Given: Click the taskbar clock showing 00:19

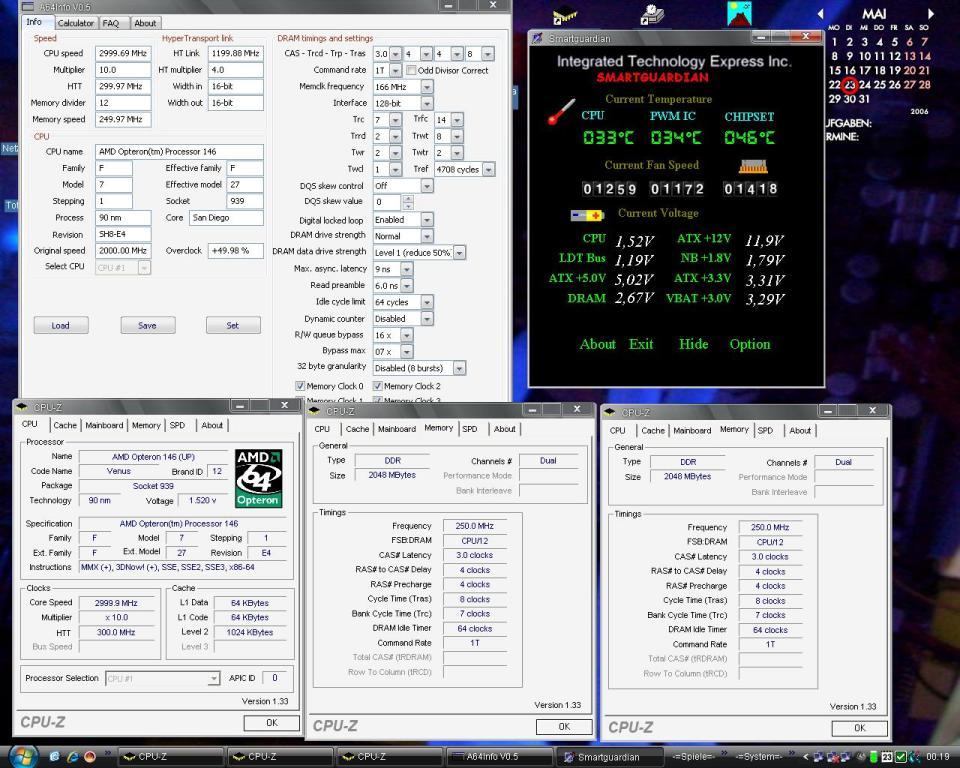Looking at the screenshot, I should pyautogui.click(x=937, y=757).
